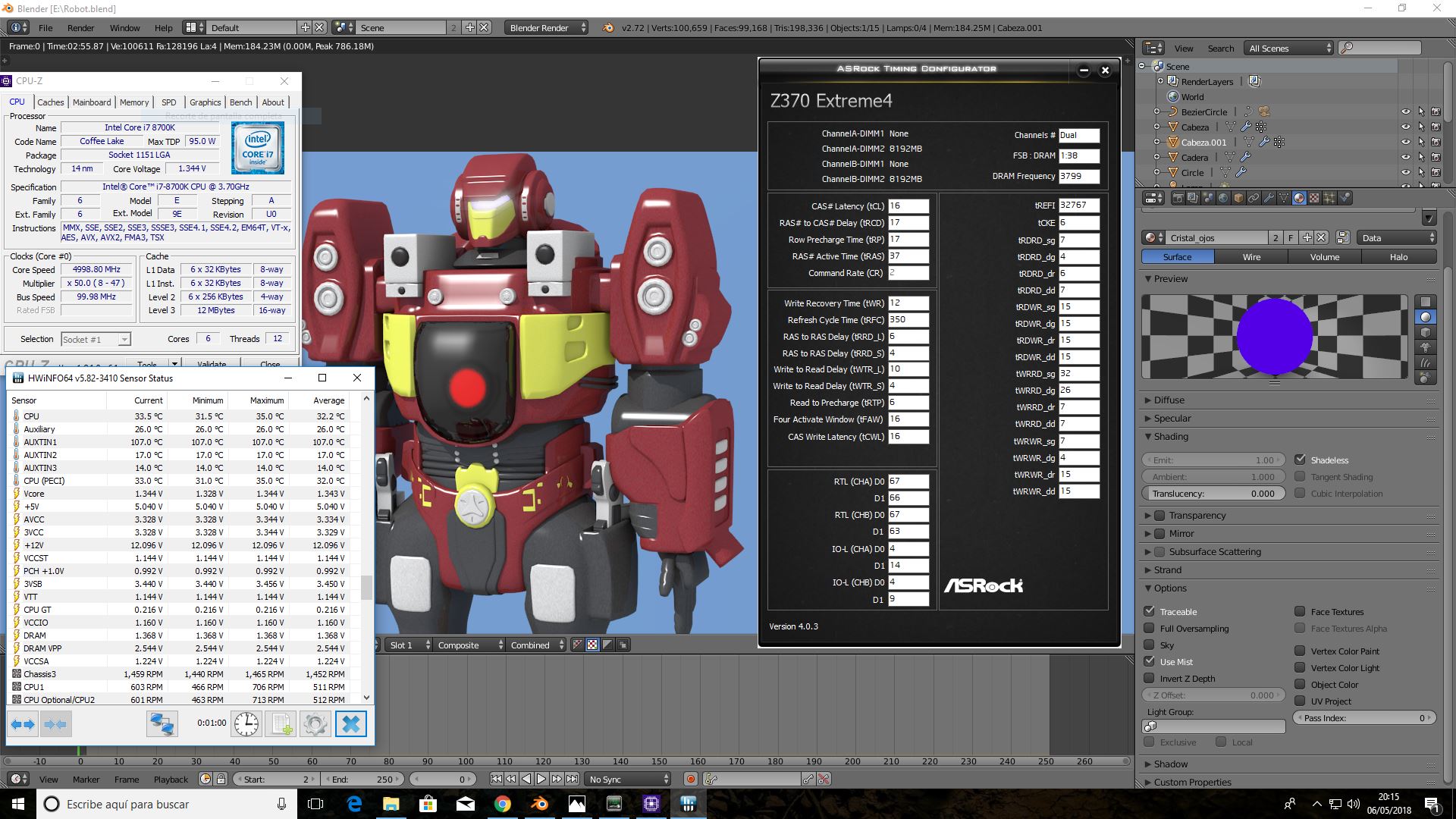
Task: Open the All Scenes outliner dropdown
Action: [x=1289, y=49]
